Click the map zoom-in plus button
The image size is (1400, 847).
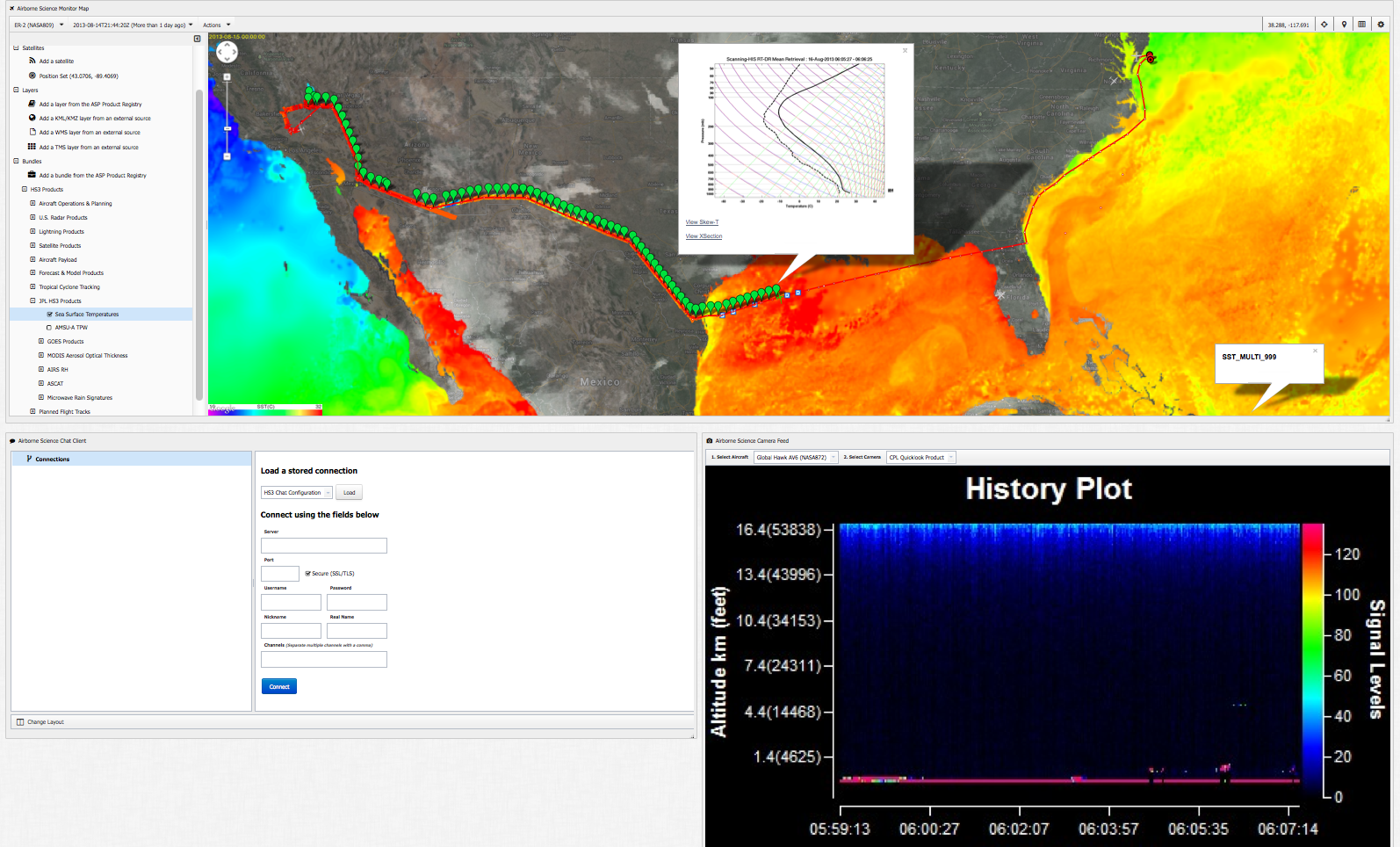click(227, 77)
